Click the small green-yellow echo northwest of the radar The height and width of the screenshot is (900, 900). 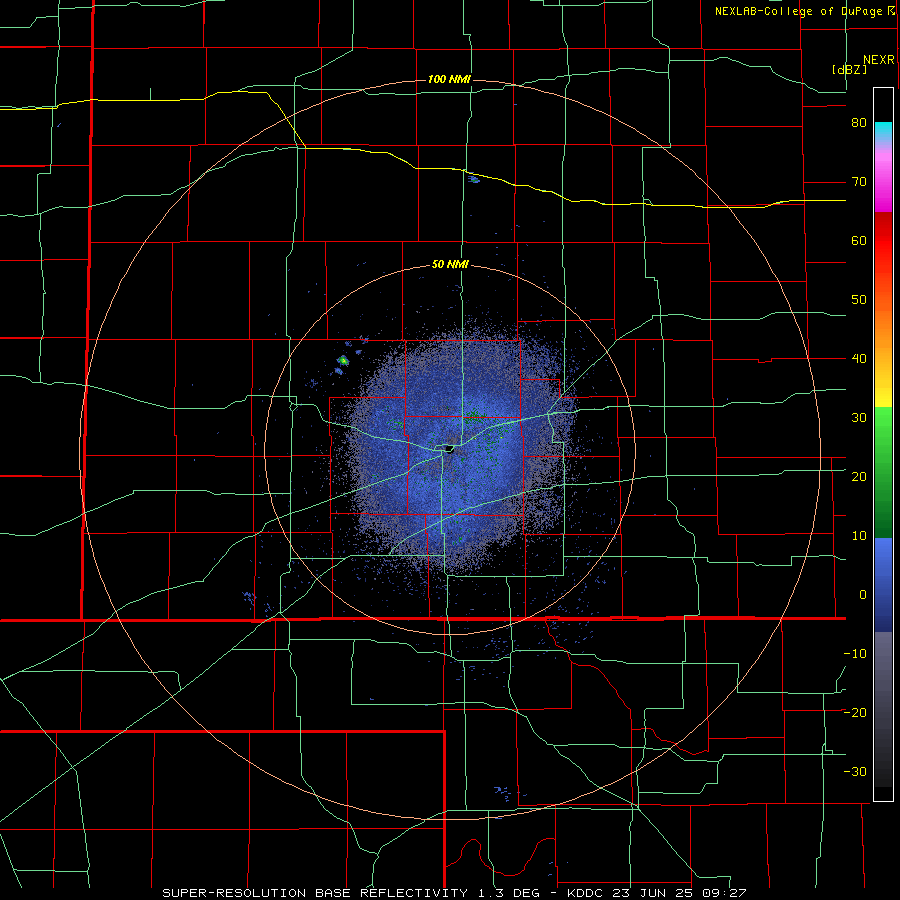tap(343, 360)
